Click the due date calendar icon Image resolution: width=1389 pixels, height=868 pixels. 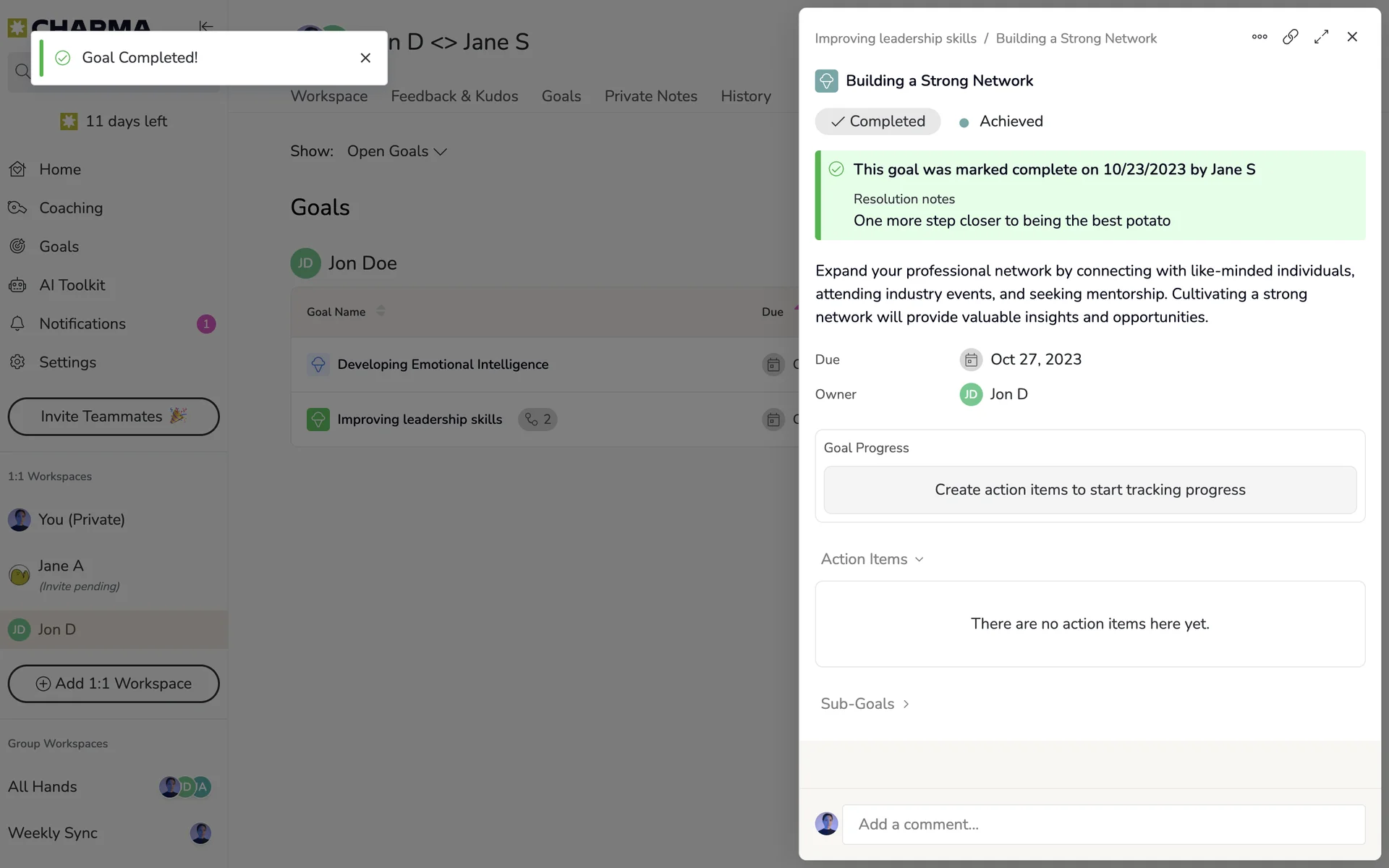970,359
